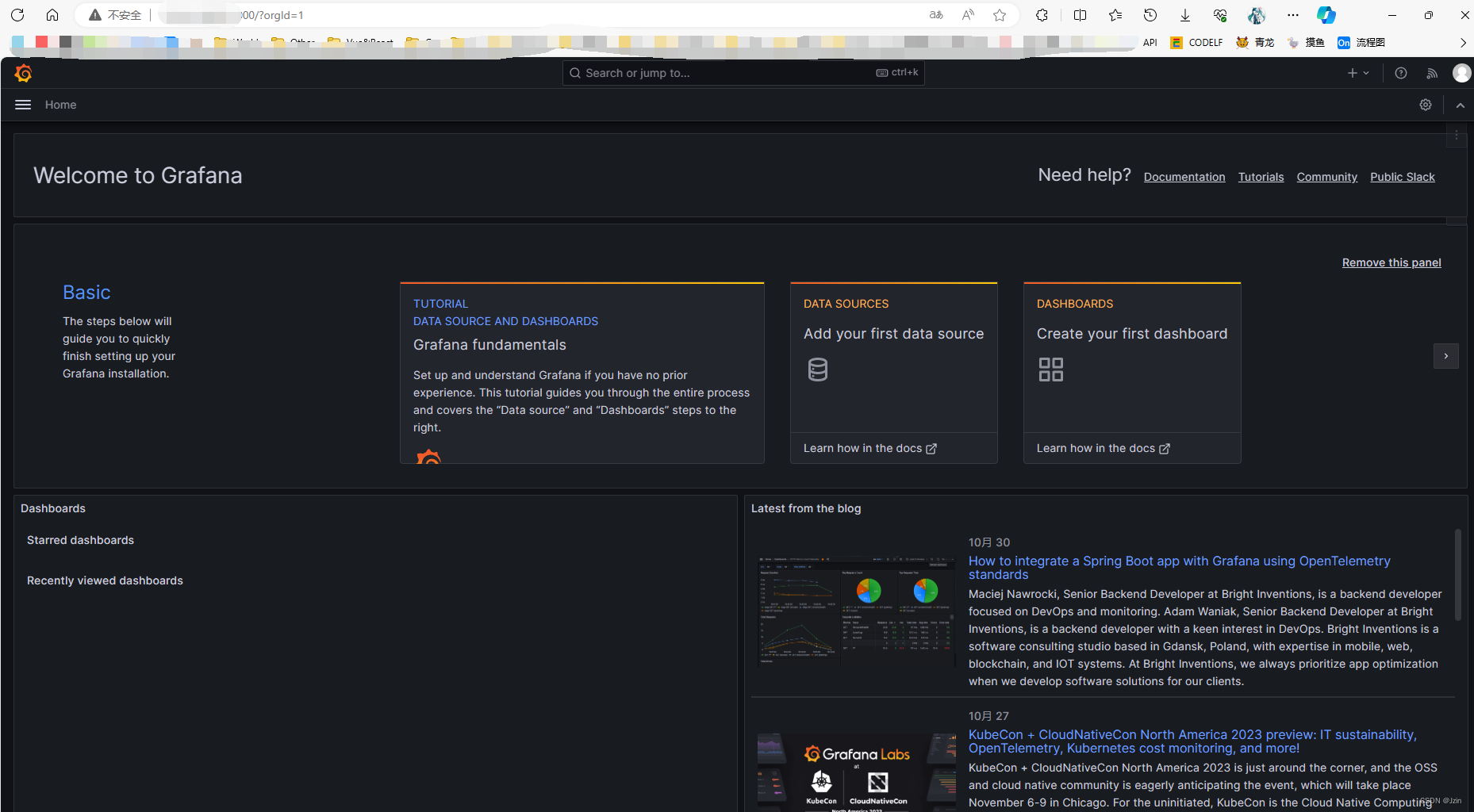Click the Spring Boot blog thumbnail
Image resolution: width=1474 pixels, height=812 pixels.
pyautogui.click(x=856, y=611)
